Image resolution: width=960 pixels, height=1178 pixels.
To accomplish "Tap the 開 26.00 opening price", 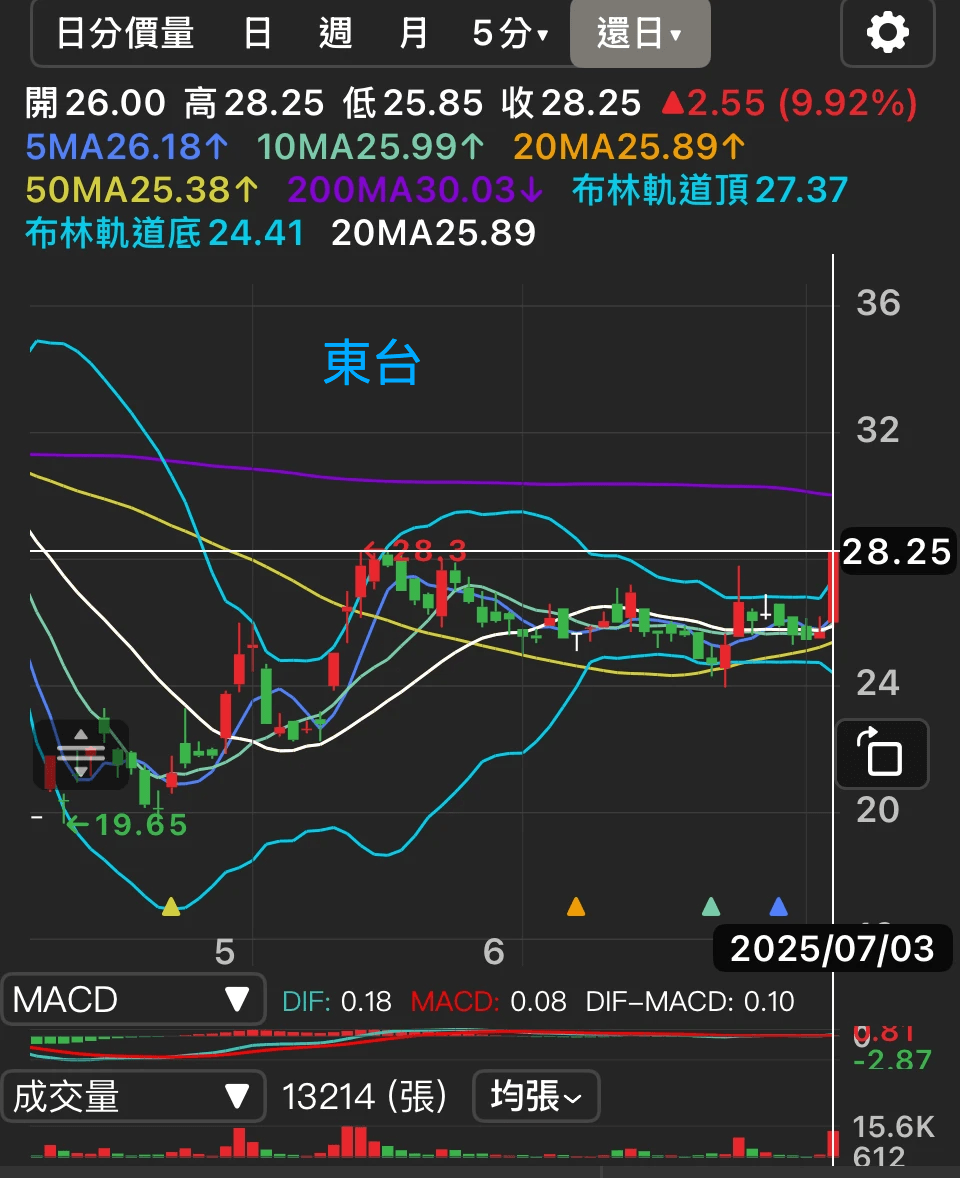I will click(x=95, y=103).
